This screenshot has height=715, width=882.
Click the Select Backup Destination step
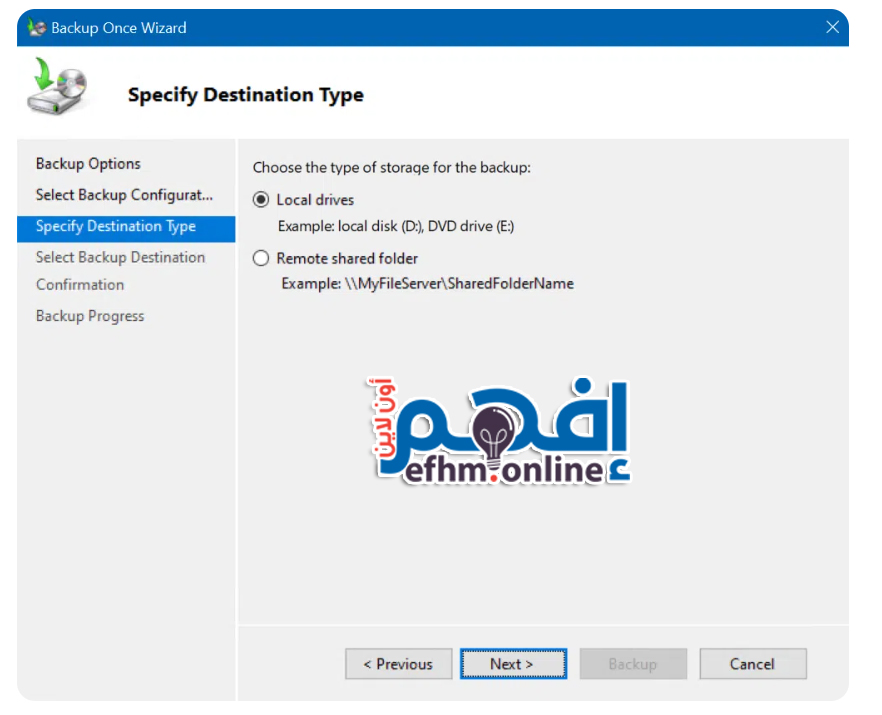pyautogui.click(x=120, y=258)
